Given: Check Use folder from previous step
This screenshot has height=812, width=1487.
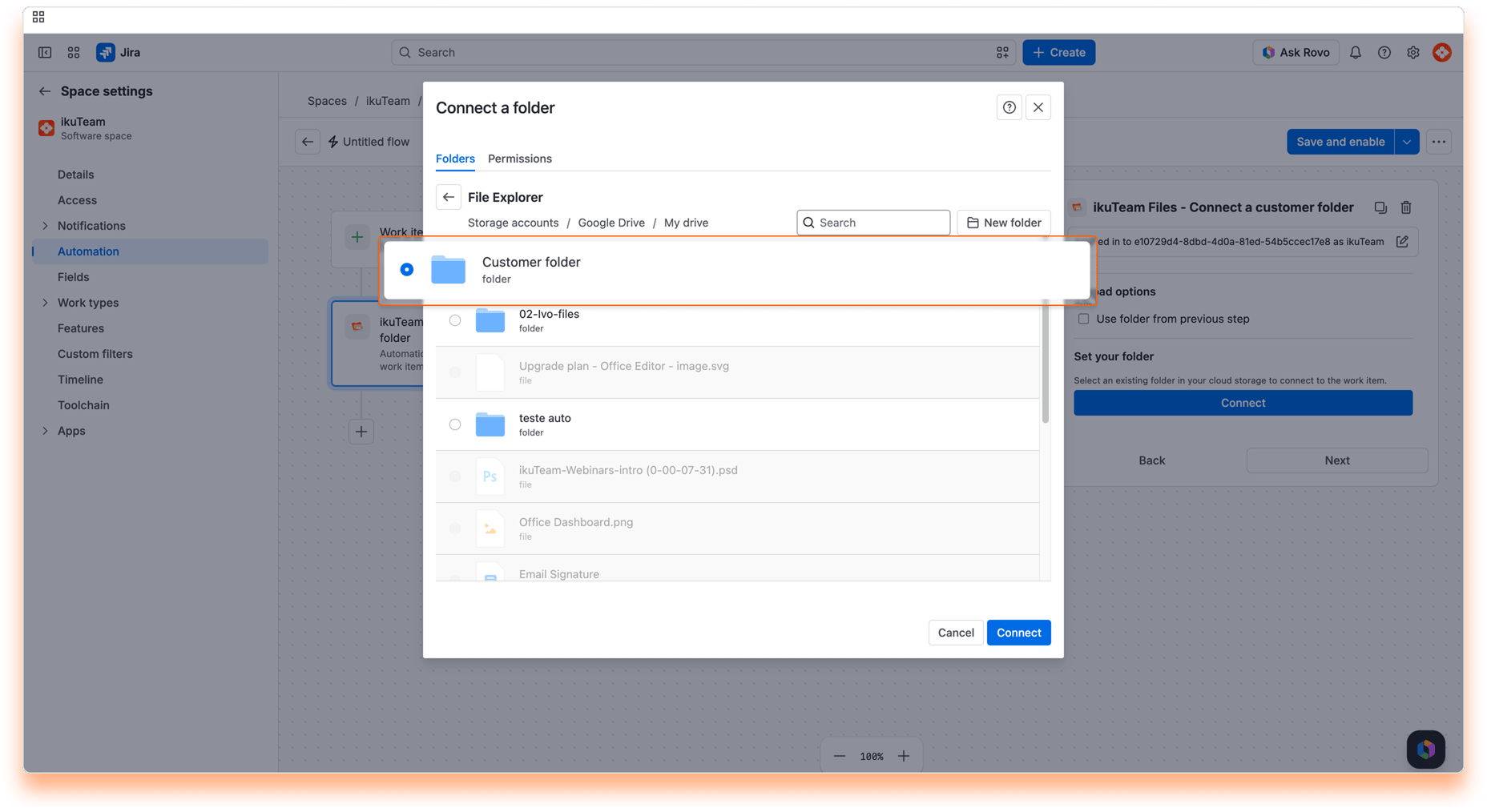Looking at the screenshot, I should tap(1084, 319).
